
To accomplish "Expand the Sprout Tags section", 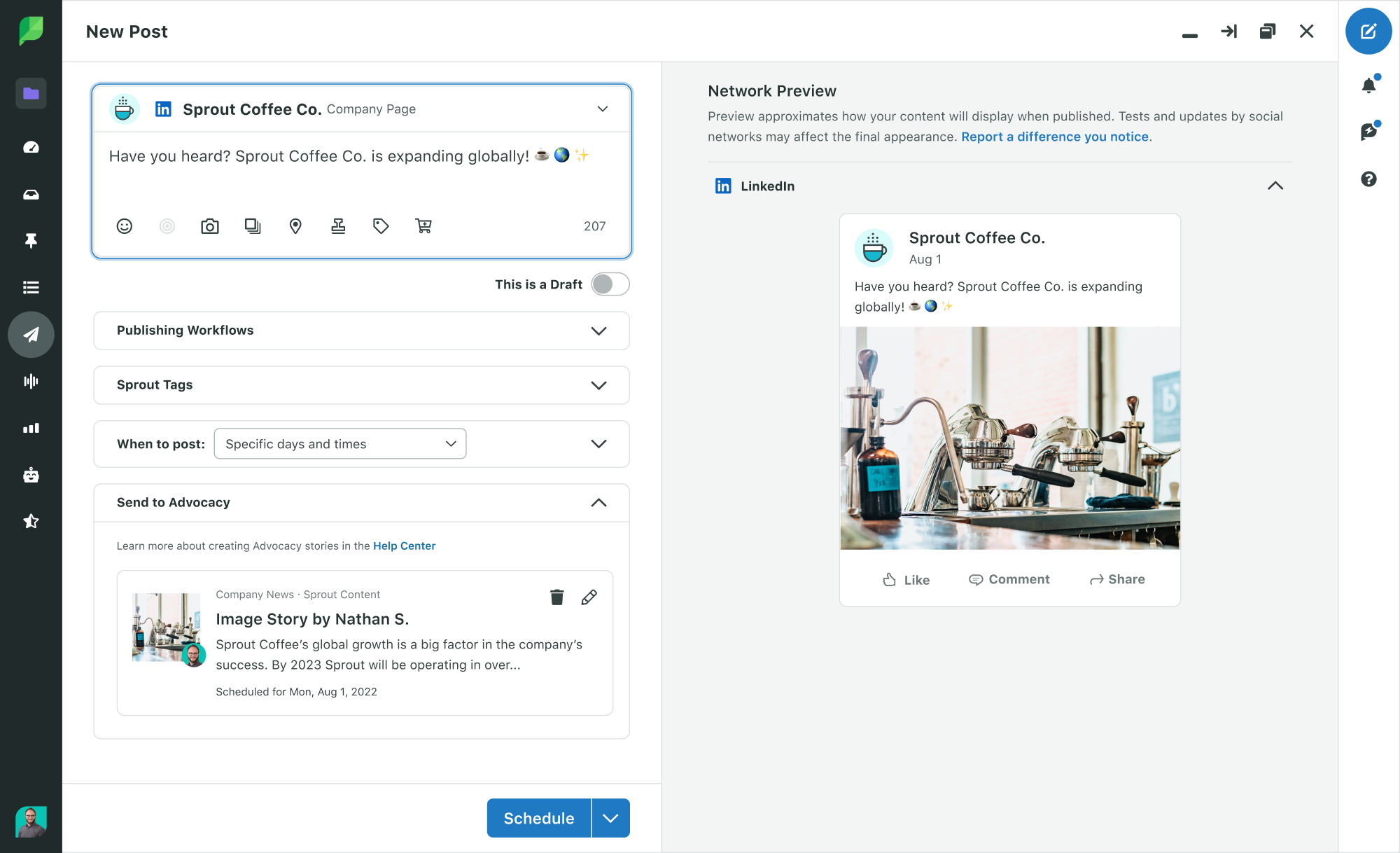I will tap(598, 385).
